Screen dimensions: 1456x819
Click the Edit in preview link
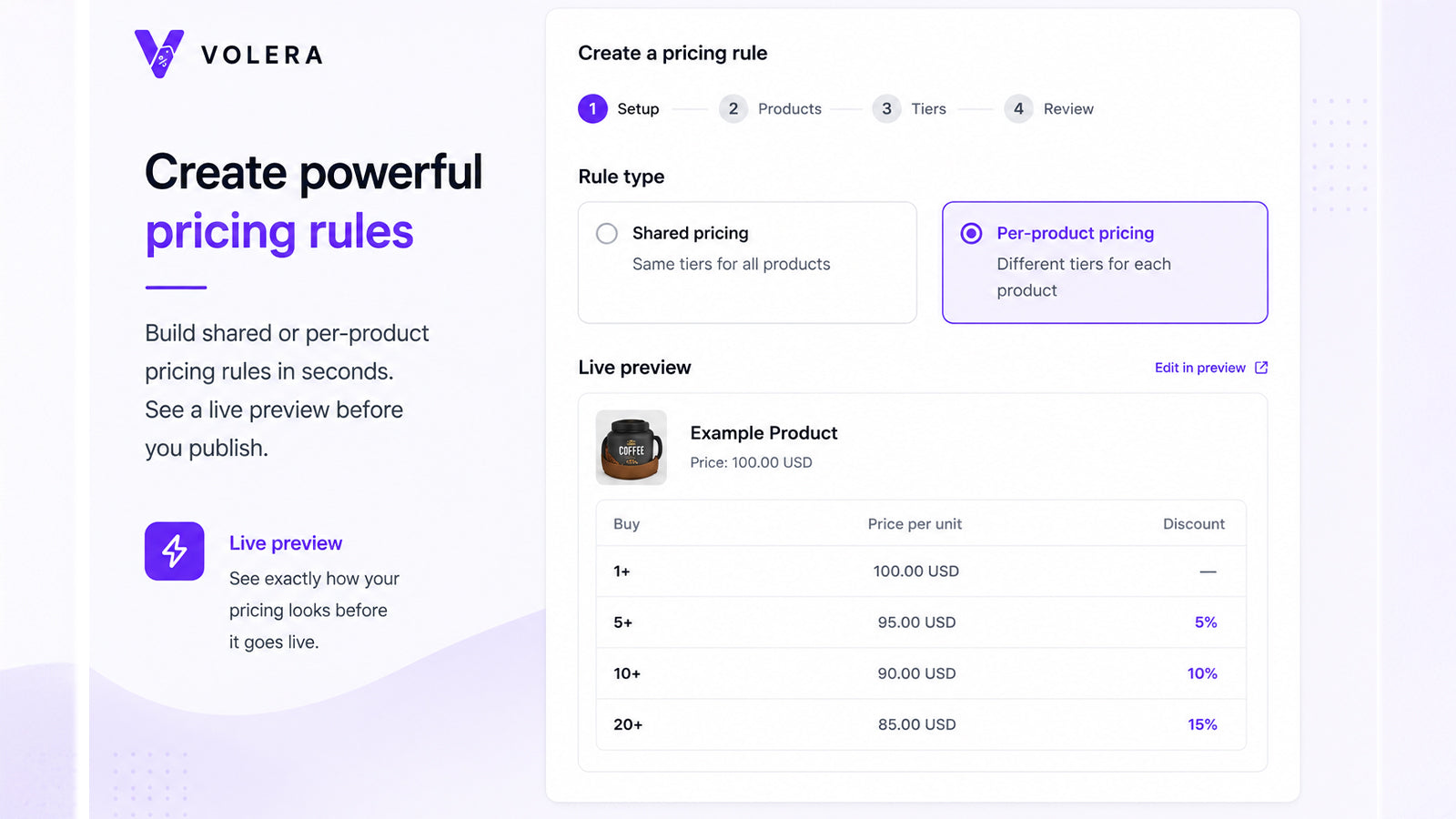tap(1199, 368)
